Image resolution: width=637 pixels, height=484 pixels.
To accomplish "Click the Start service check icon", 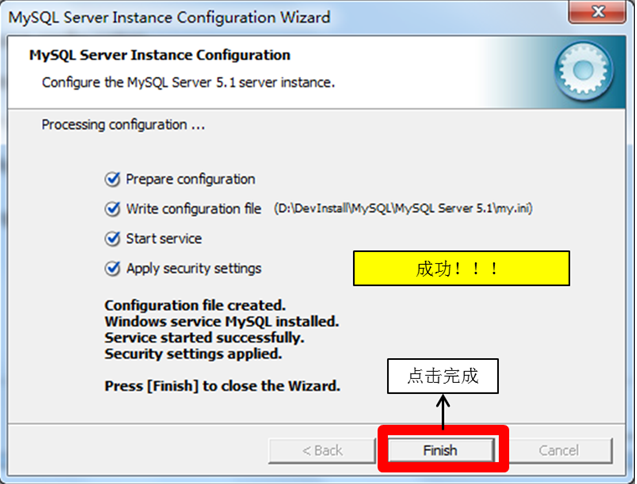I will tap(113, 239).
